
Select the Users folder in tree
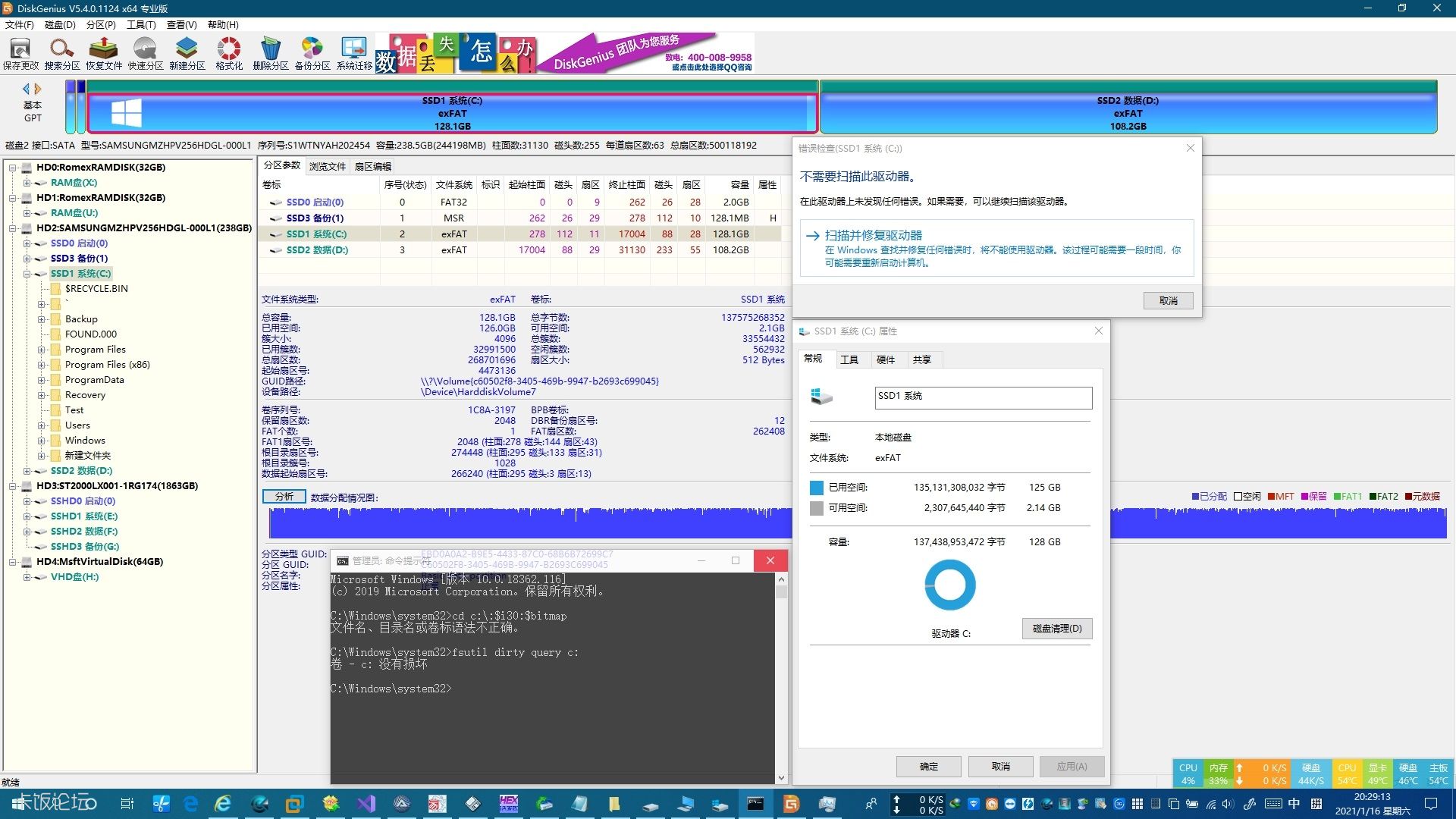click(x=77, y=425)
